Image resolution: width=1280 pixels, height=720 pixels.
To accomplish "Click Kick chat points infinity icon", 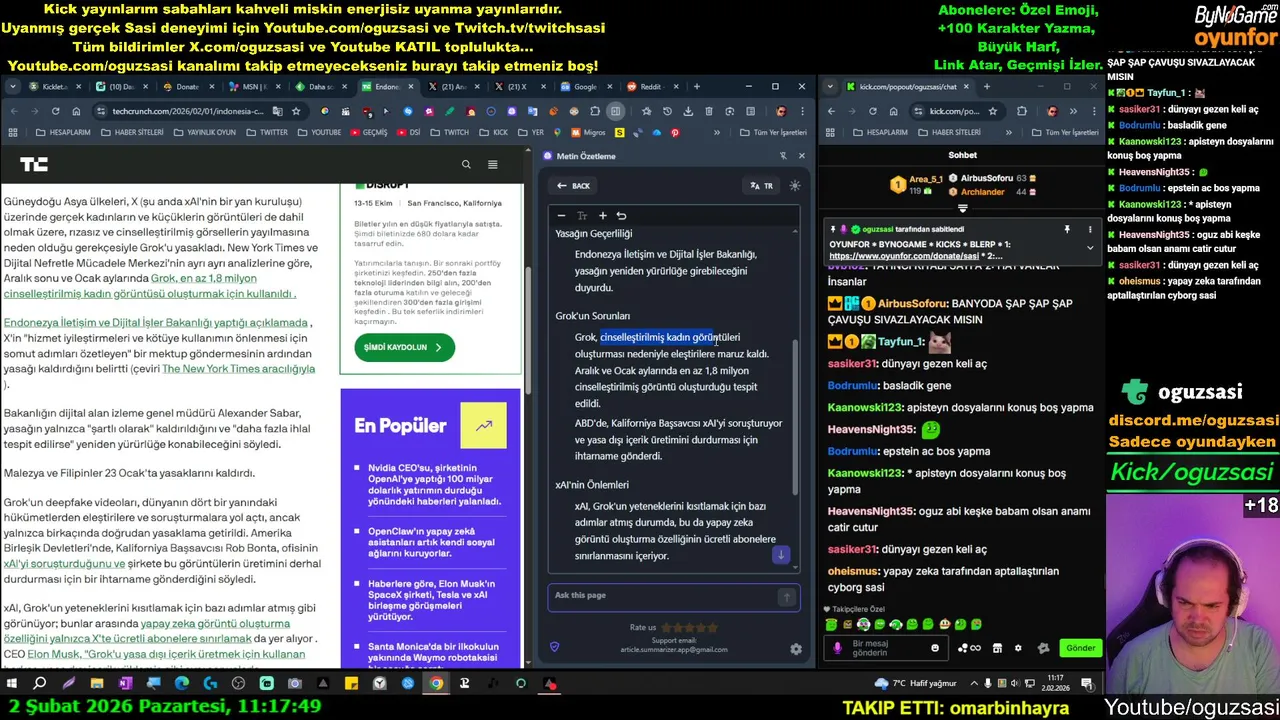I will click(973, 648).
